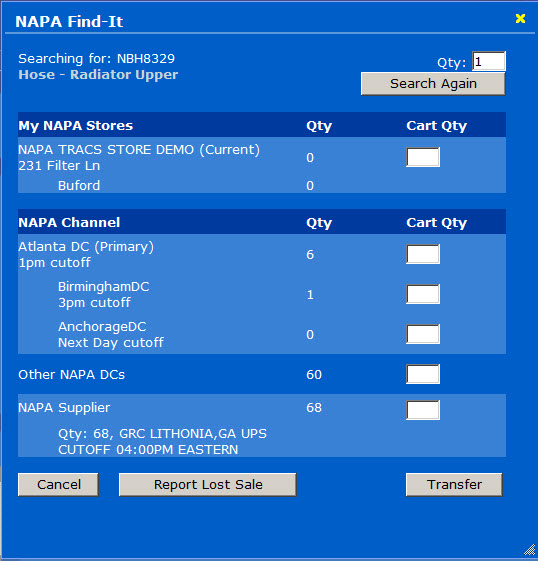
Task: Click the Report Lost Sale button
Action: point(208,485)
